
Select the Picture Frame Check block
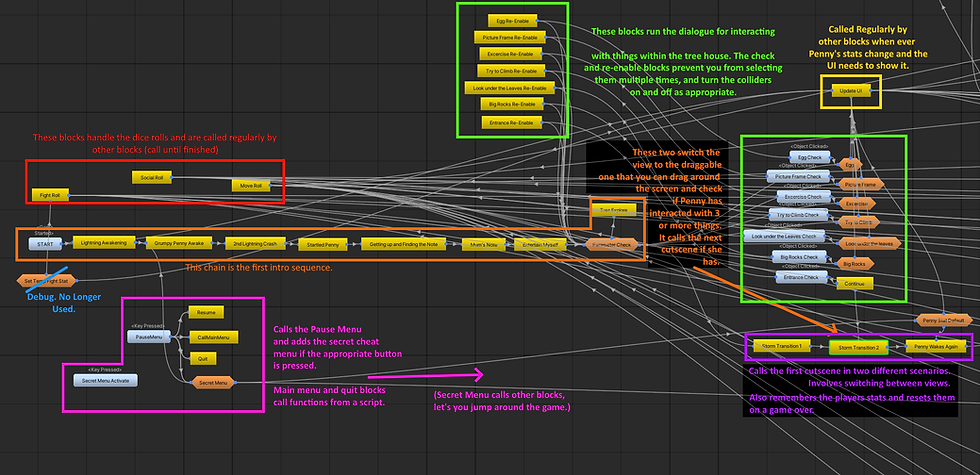point(798,177)
